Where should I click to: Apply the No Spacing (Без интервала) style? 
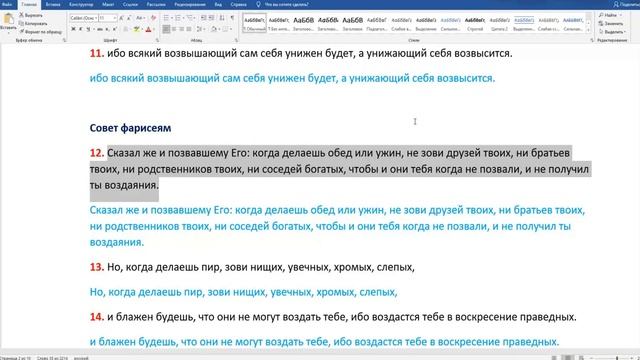[x=279, y=23]
